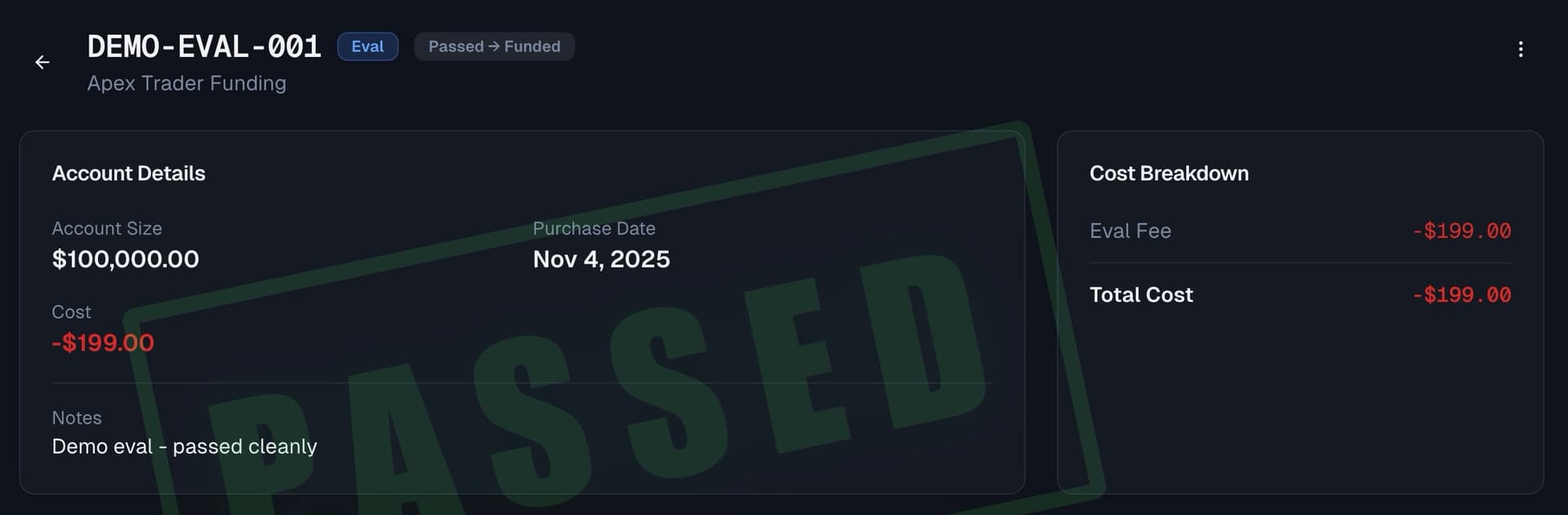Open the three-dot overflow menu
The width and height of the screenshot is (1568, 515).
[x=1521, y=50]
